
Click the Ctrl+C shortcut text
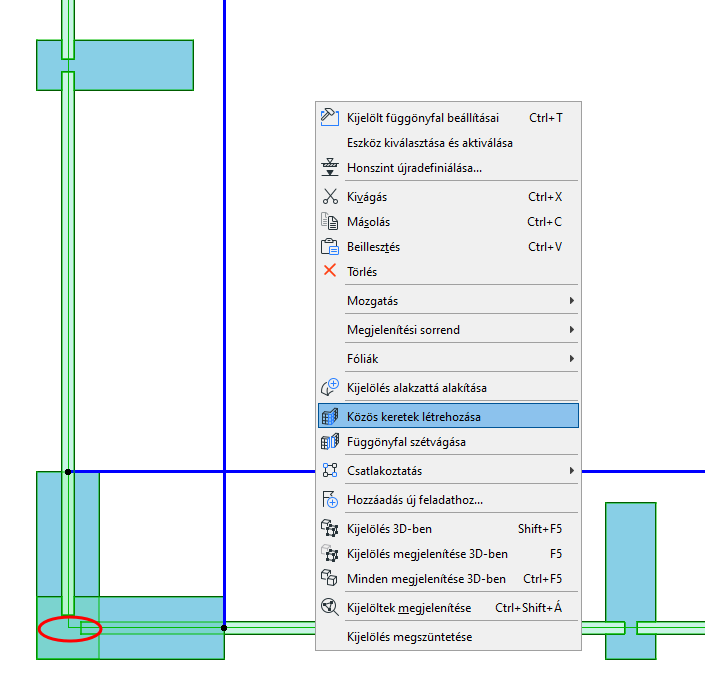544,222
